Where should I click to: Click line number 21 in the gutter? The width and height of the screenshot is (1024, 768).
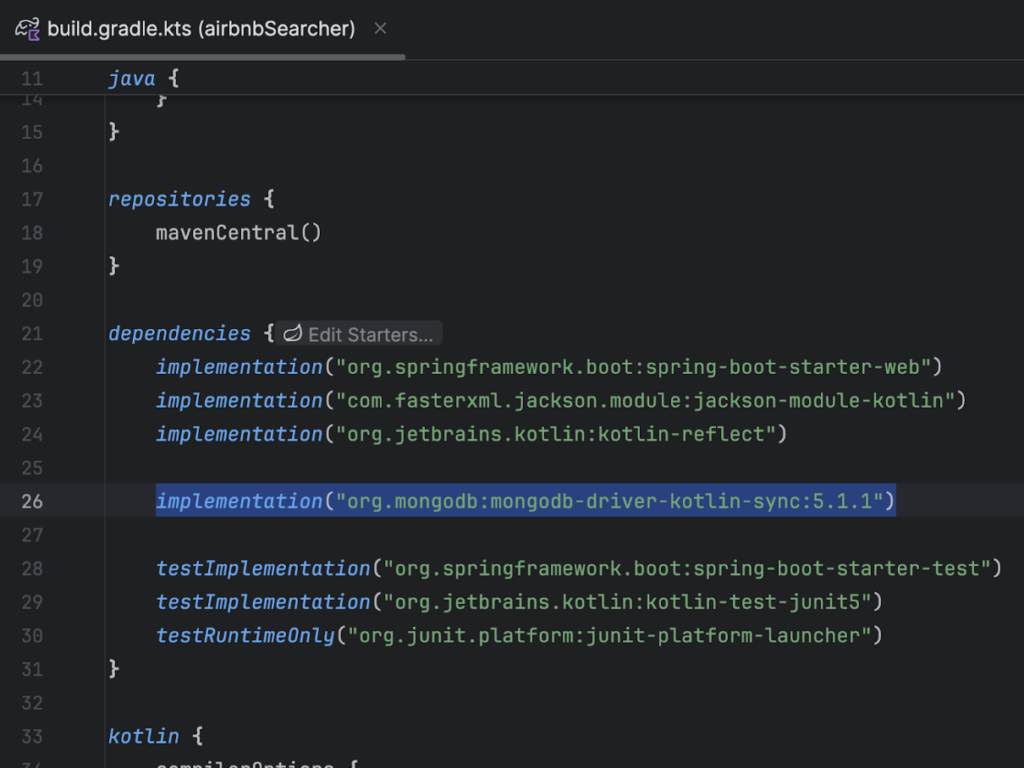click(32, 334)
